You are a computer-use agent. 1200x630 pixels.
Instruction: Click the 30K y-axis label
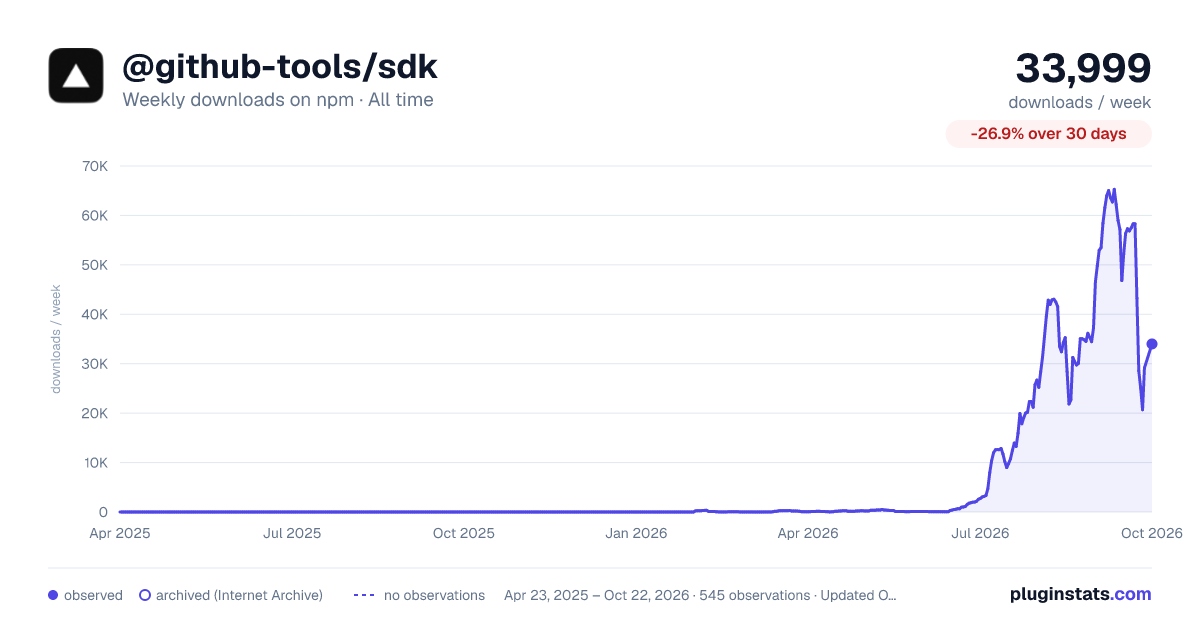[94, 364]
